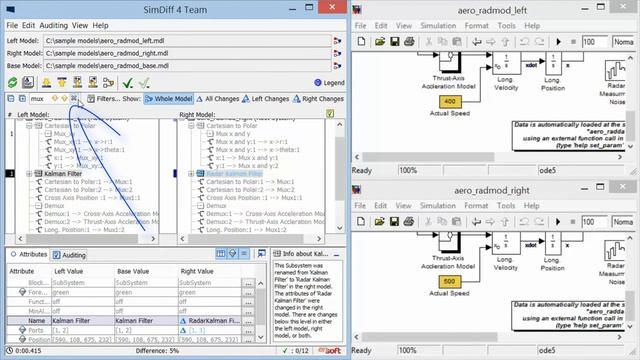
Task: Select 'Actual Speed' 400 block in aero_radmod_left
Action: point(450,101)
